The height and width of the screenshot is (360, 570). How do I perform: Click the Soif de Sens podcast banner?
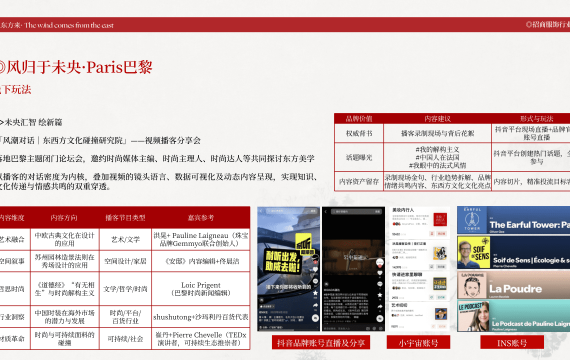click(x=513, y=252)
